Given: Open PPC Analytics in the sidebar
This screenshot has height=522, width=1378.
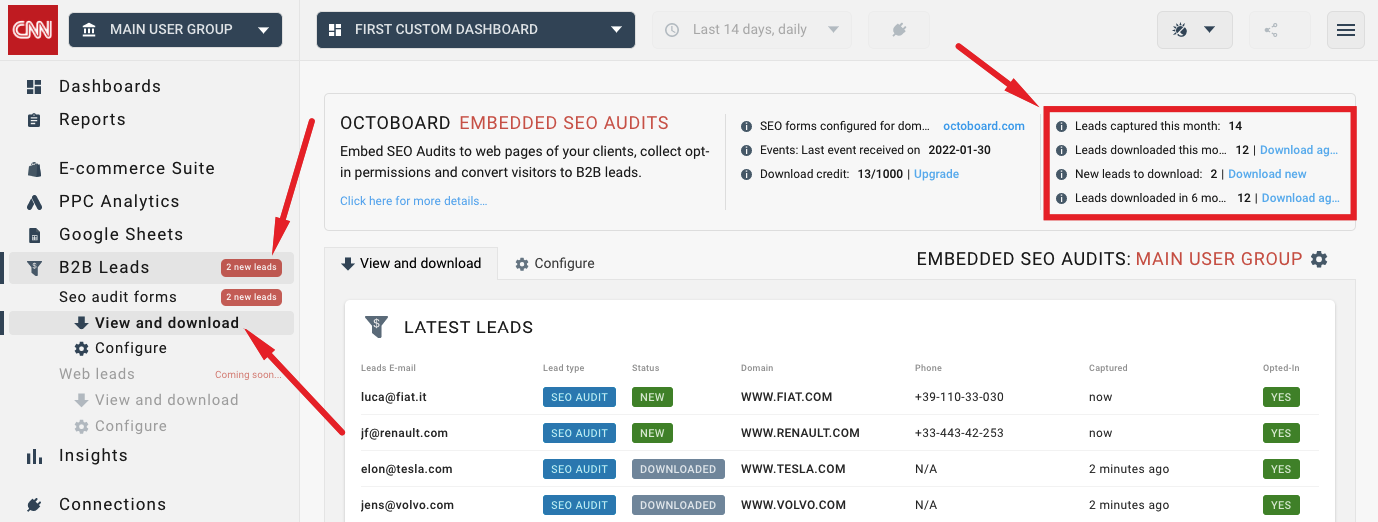Looking at the screenshot, I should tap(119, 201).
